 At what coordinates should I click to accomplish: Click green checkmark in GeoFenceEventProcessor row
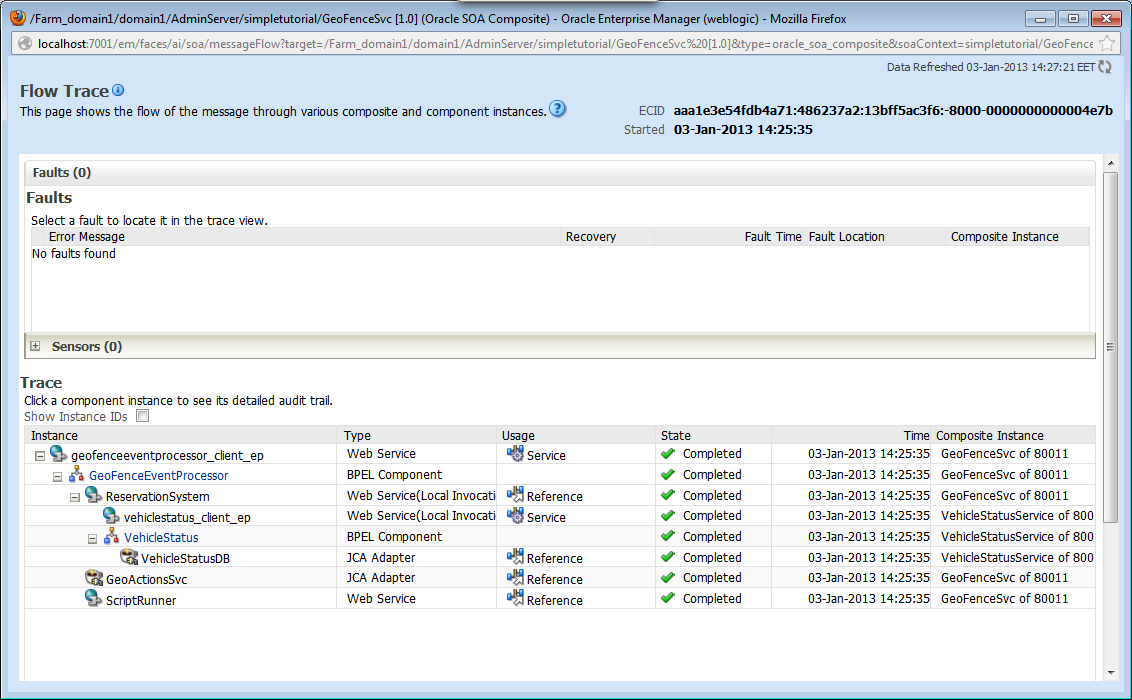(668, 475)
